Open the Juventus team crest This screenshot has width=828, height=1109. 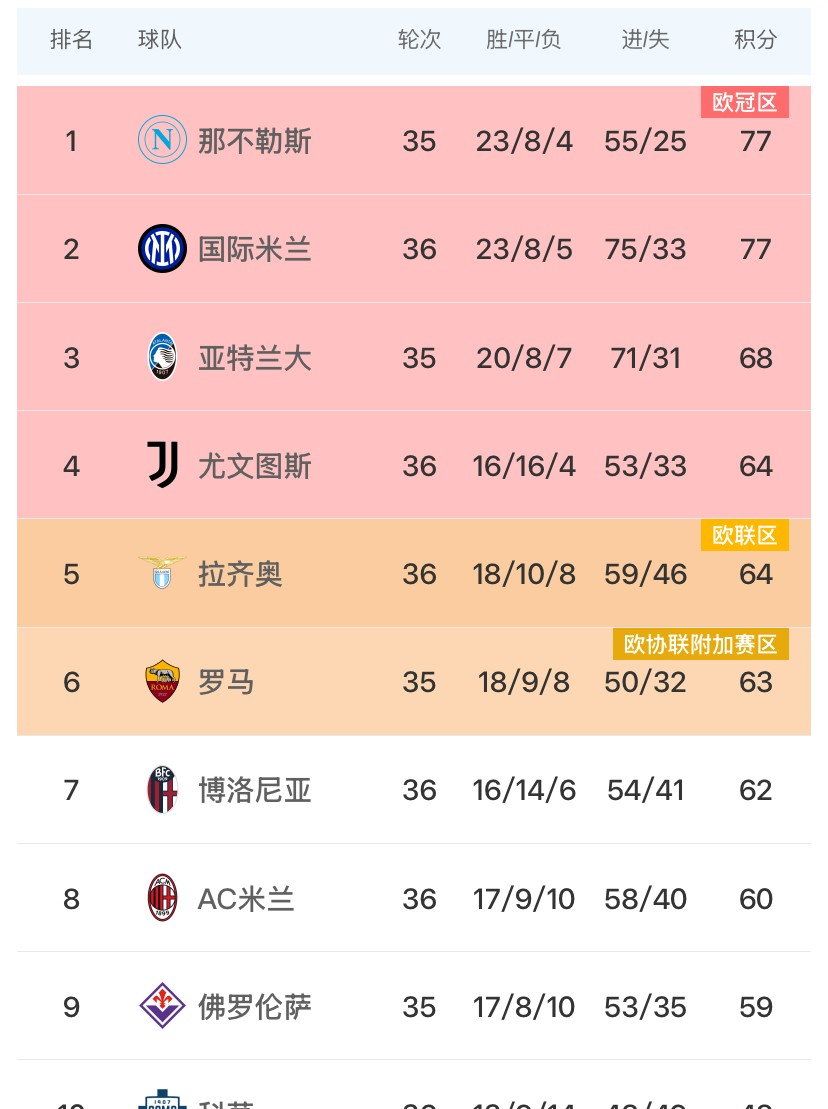[x=162, y=465]
